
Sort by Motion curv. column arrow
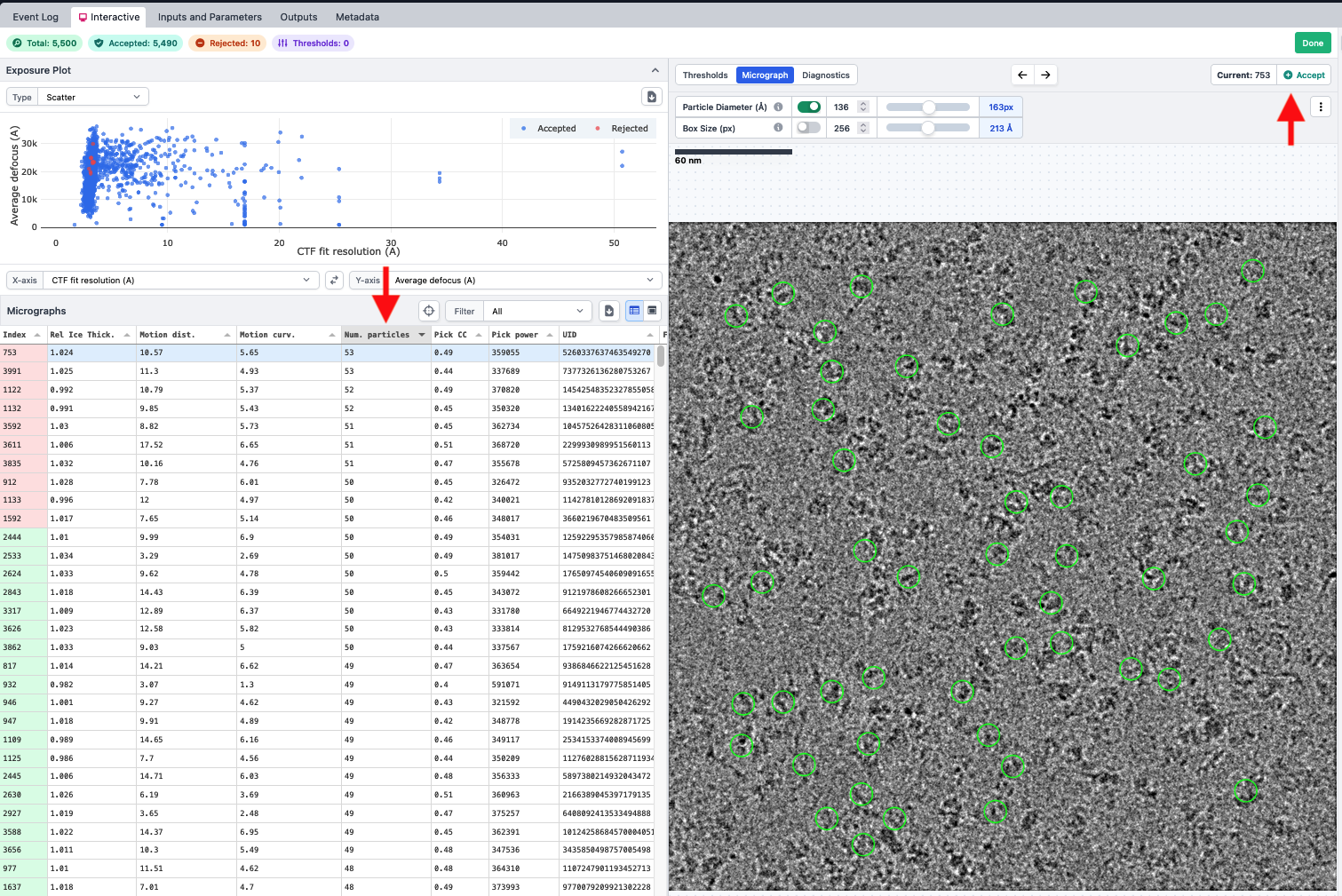coord(332,335)
